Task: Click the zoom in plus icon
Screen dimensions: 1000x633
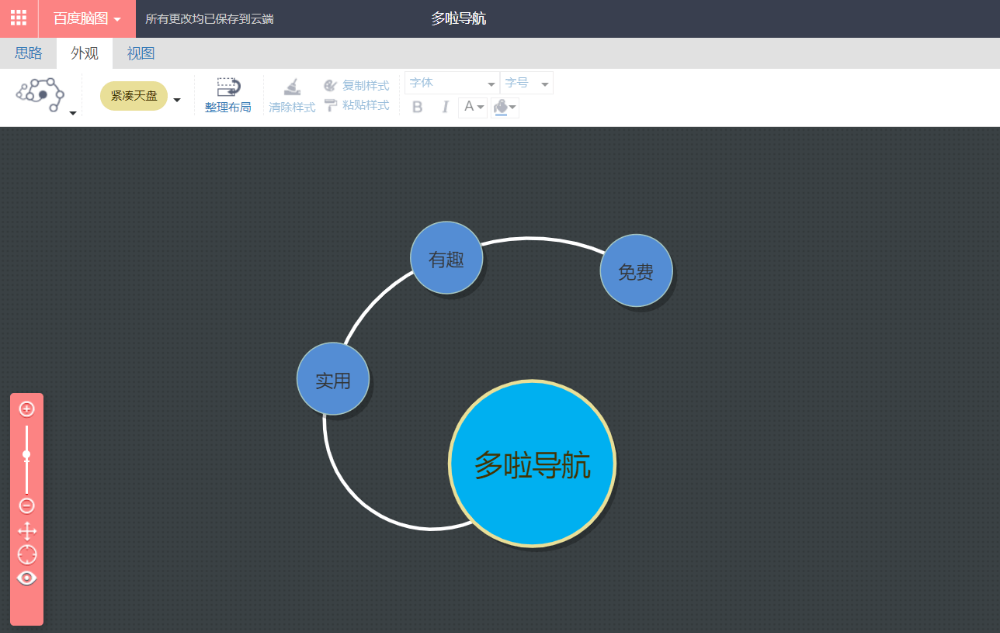Action: tap(27, 409)
